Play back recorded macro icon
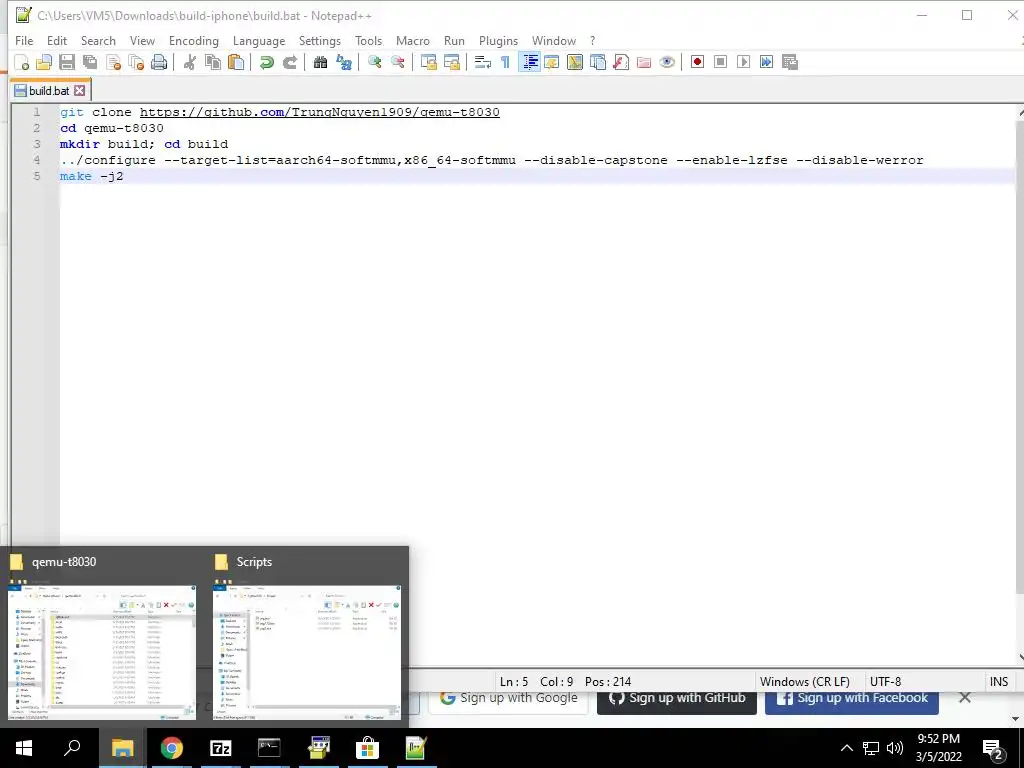The height and width of the screenshot is (768, 1024). [743, 62]
